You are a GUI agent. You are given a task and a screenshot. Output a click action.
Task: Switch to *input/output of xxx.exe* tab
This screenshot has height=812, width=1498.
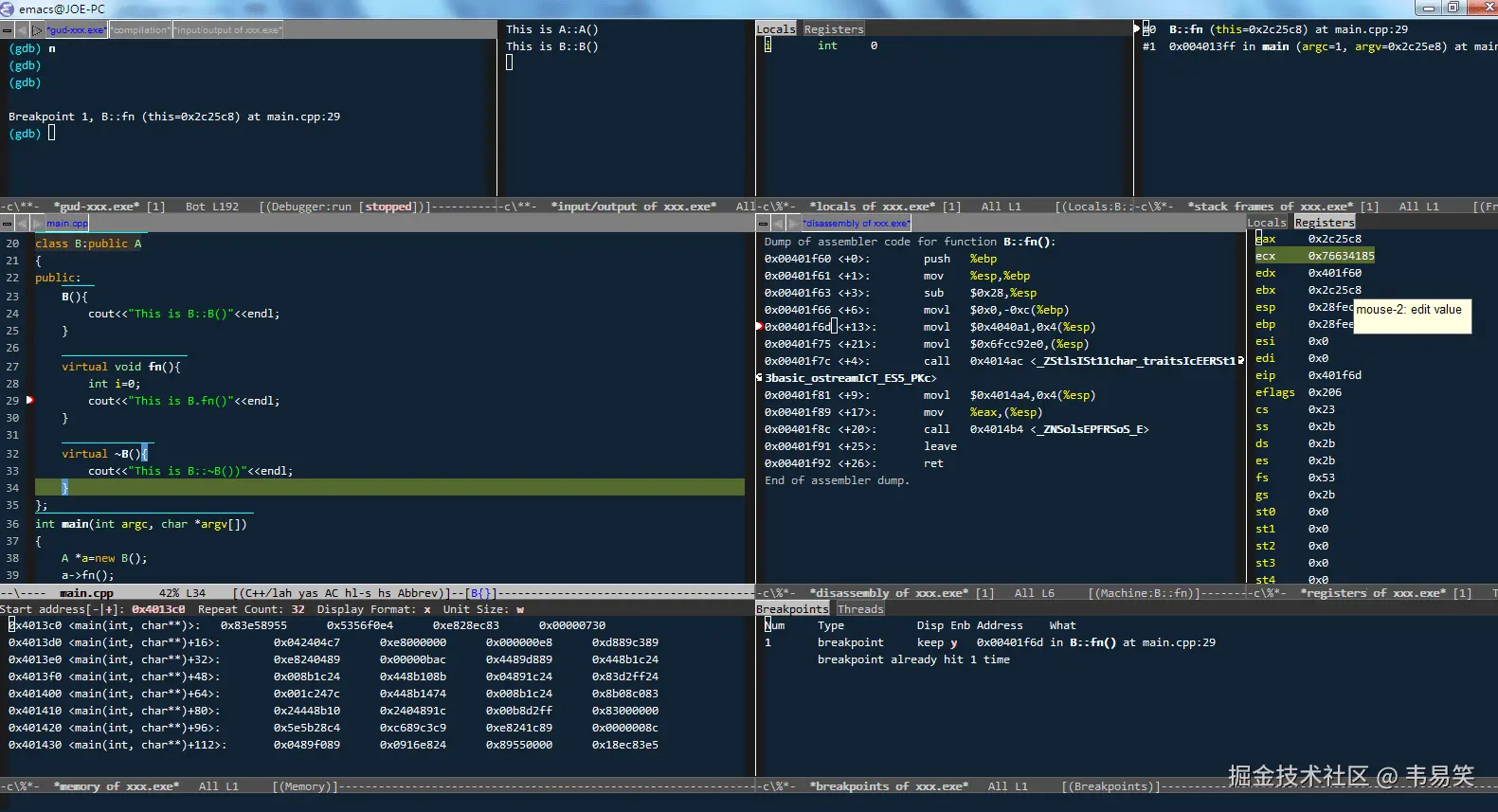(x=227, y=30)
